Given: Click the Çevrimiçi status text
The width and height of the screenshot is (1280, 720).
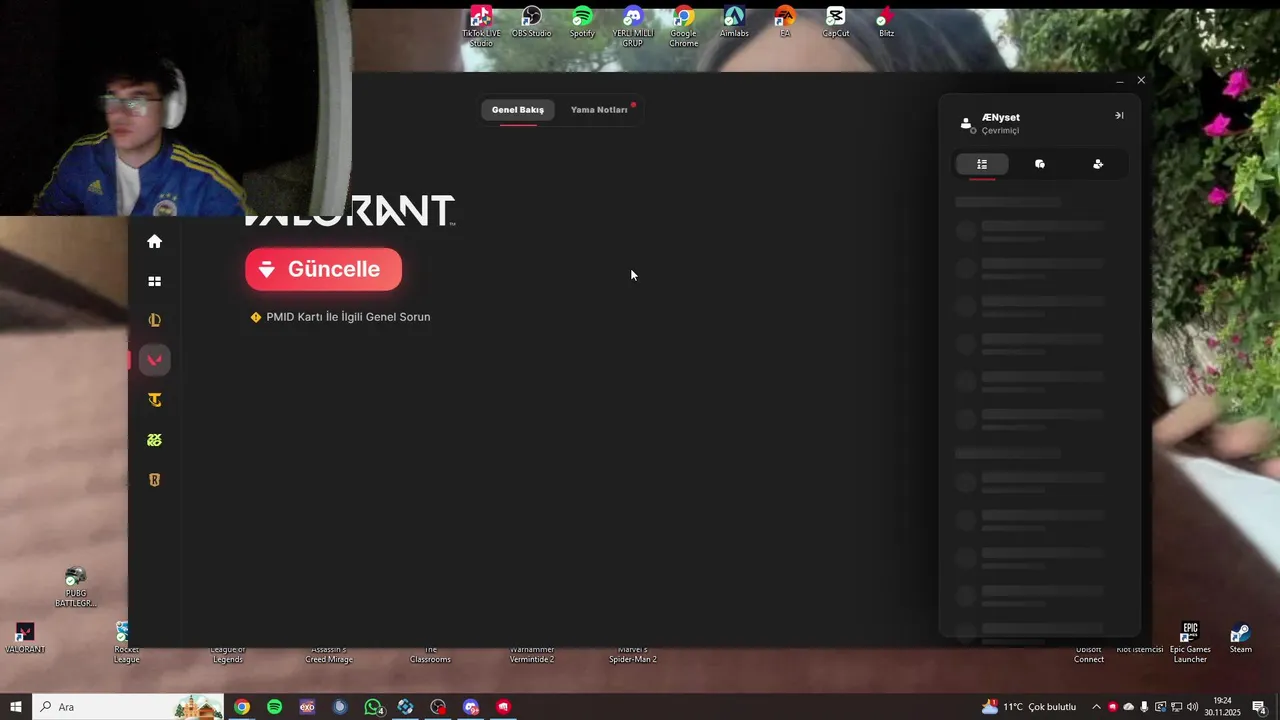Looking at the screenshot, I should (1000, 131).
